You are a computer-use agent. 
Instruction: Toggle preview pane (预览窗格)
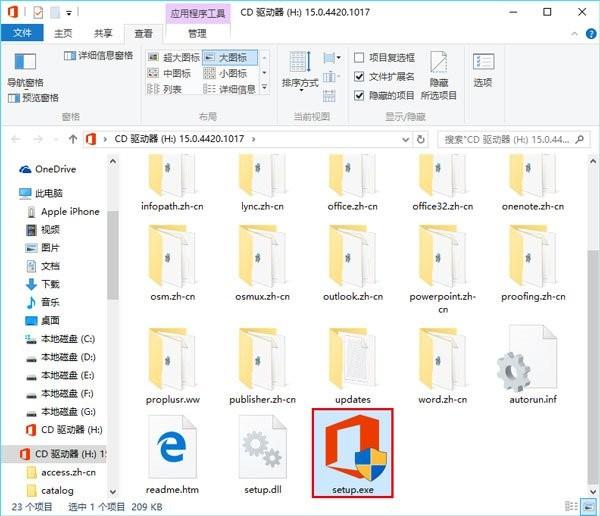point(33,98)
